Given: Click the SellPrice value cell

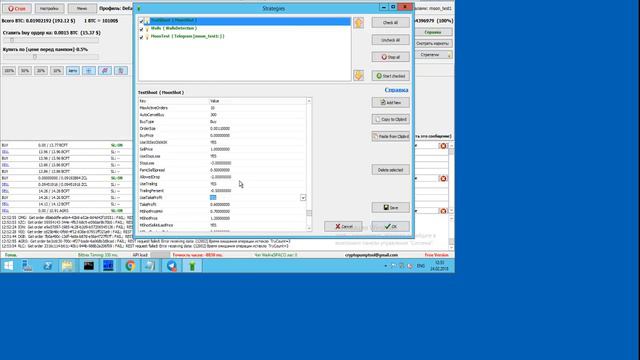Looking at the screenshot, I should [x=257, y=149].
